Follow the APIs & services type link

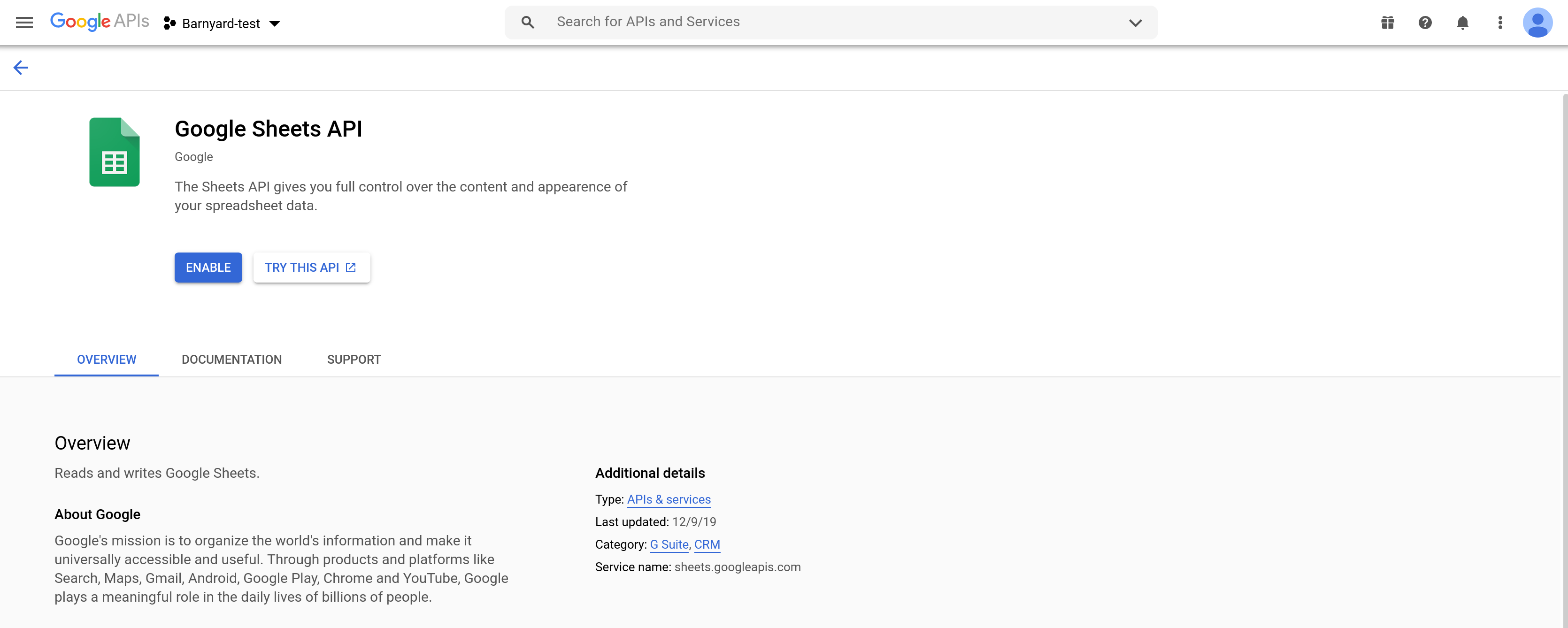pyautogui.click(x=669, y=499)
